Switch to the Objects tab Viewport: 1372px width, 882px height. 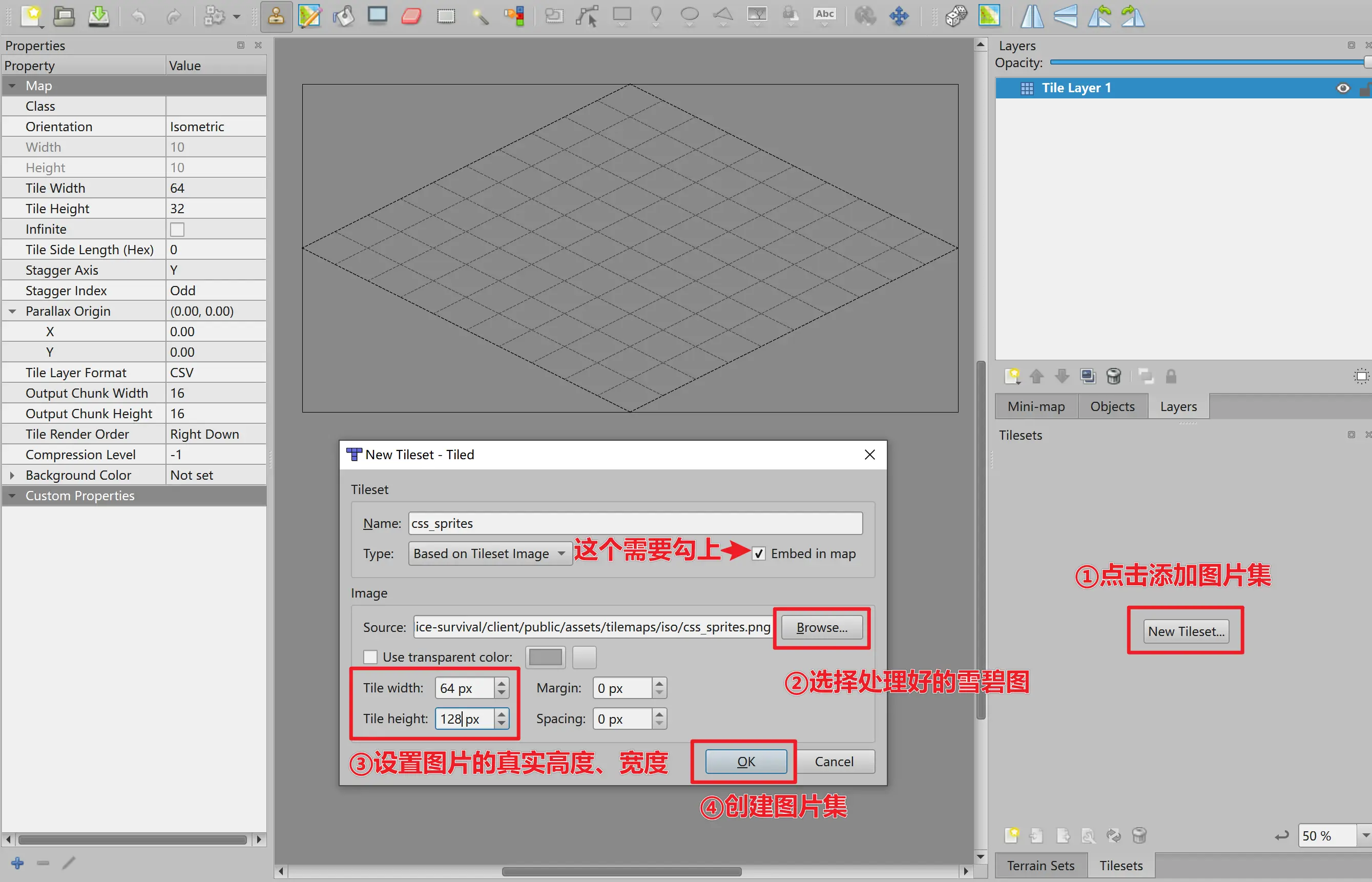1112,406
